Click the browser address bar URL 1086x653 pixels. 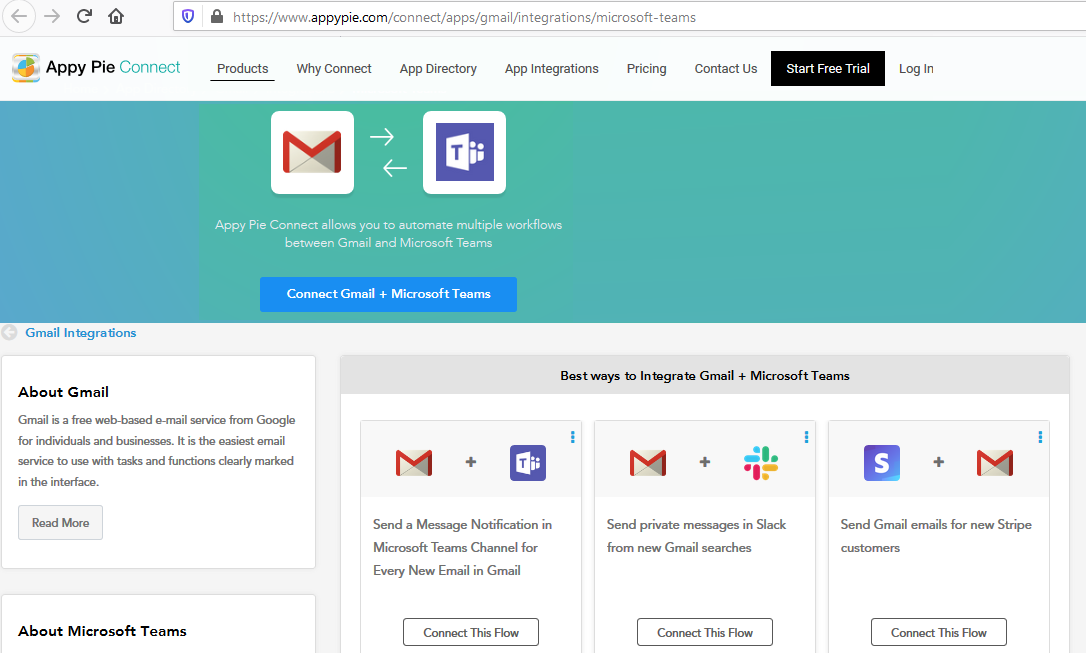pos(464,17)
